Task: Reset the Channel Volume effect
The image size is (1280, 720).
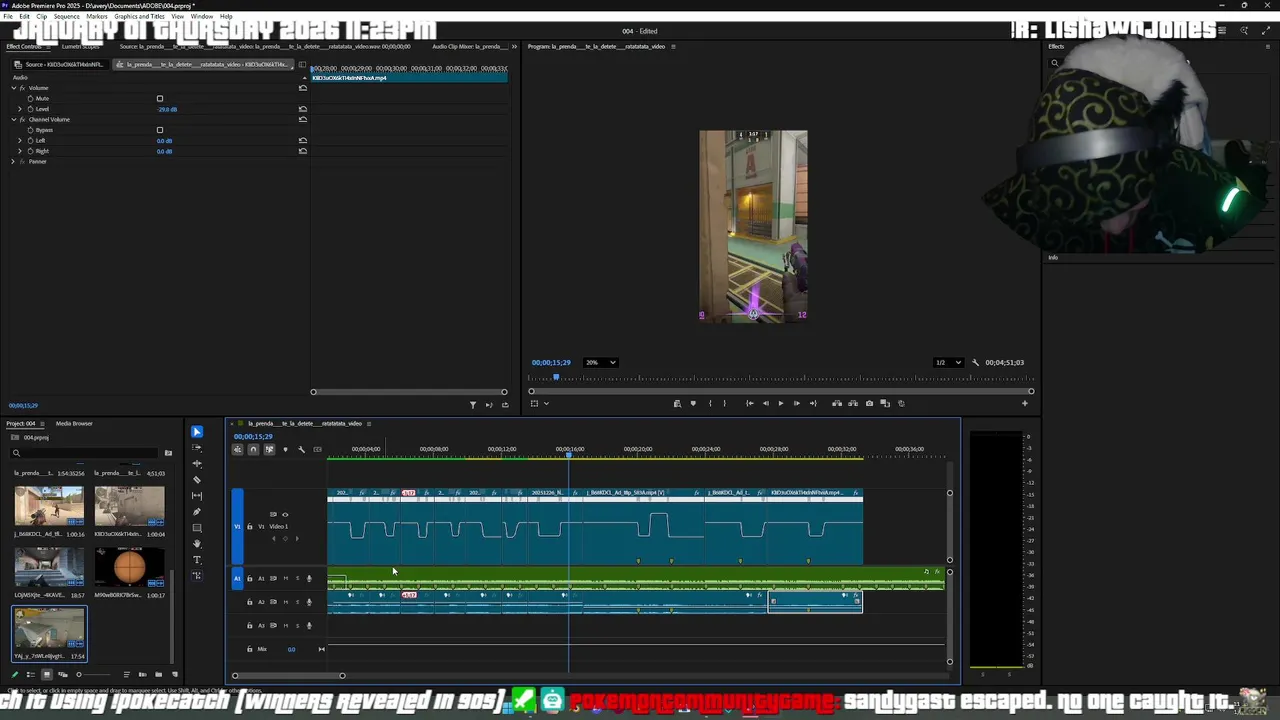Action: [303, 119]
